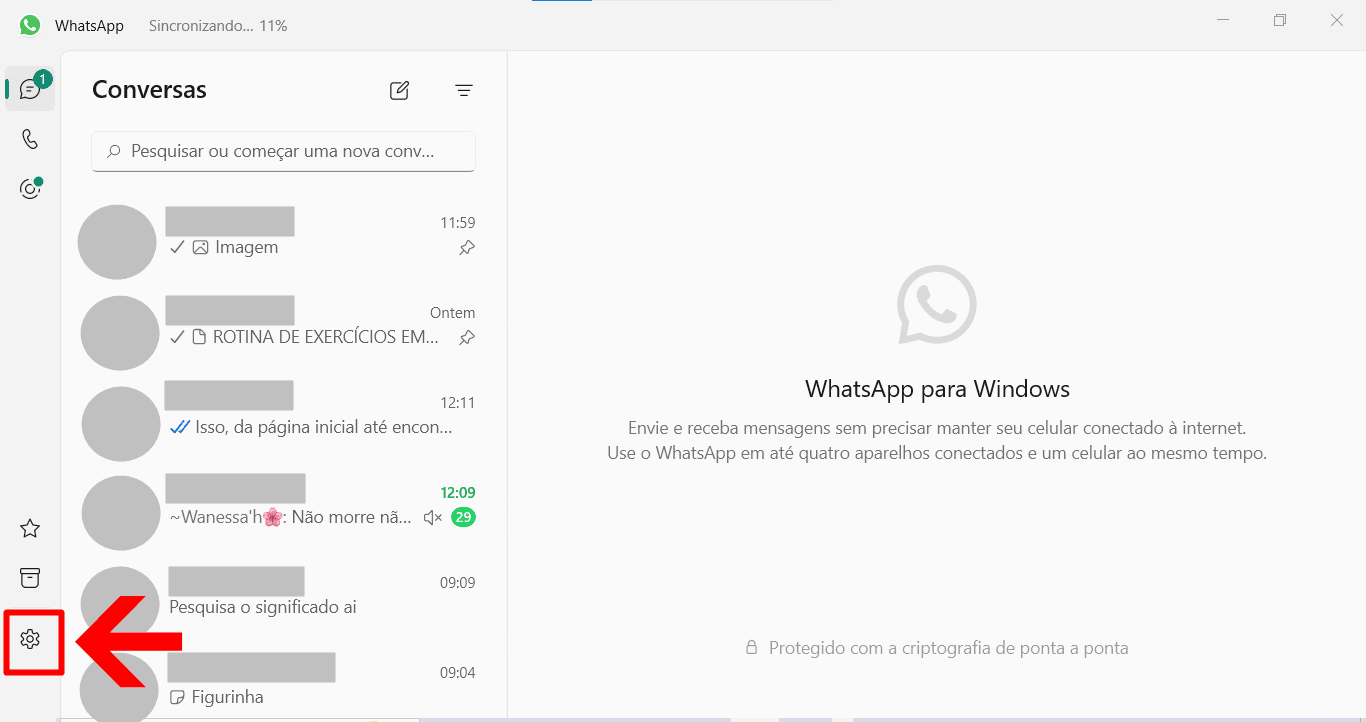Start a new chat with compose icon
Screen dimensions: 1366x722
pyautogui.click(x=399, y=90)
